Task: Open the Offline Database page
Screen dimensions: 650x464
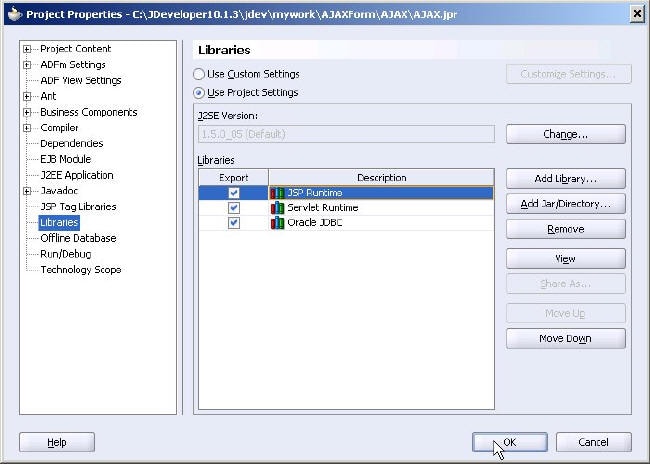Action: click(x=78, y=238)
